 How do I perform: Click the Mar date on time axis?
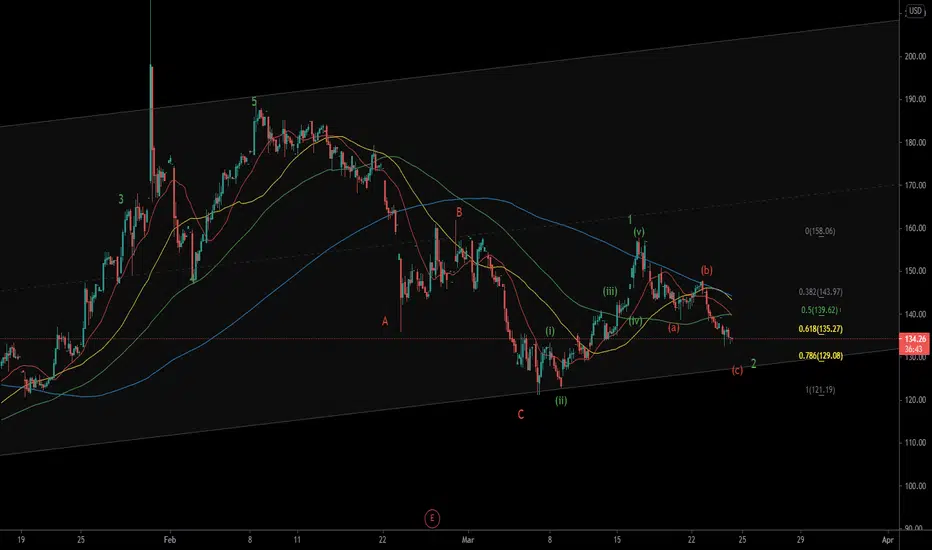468,540
